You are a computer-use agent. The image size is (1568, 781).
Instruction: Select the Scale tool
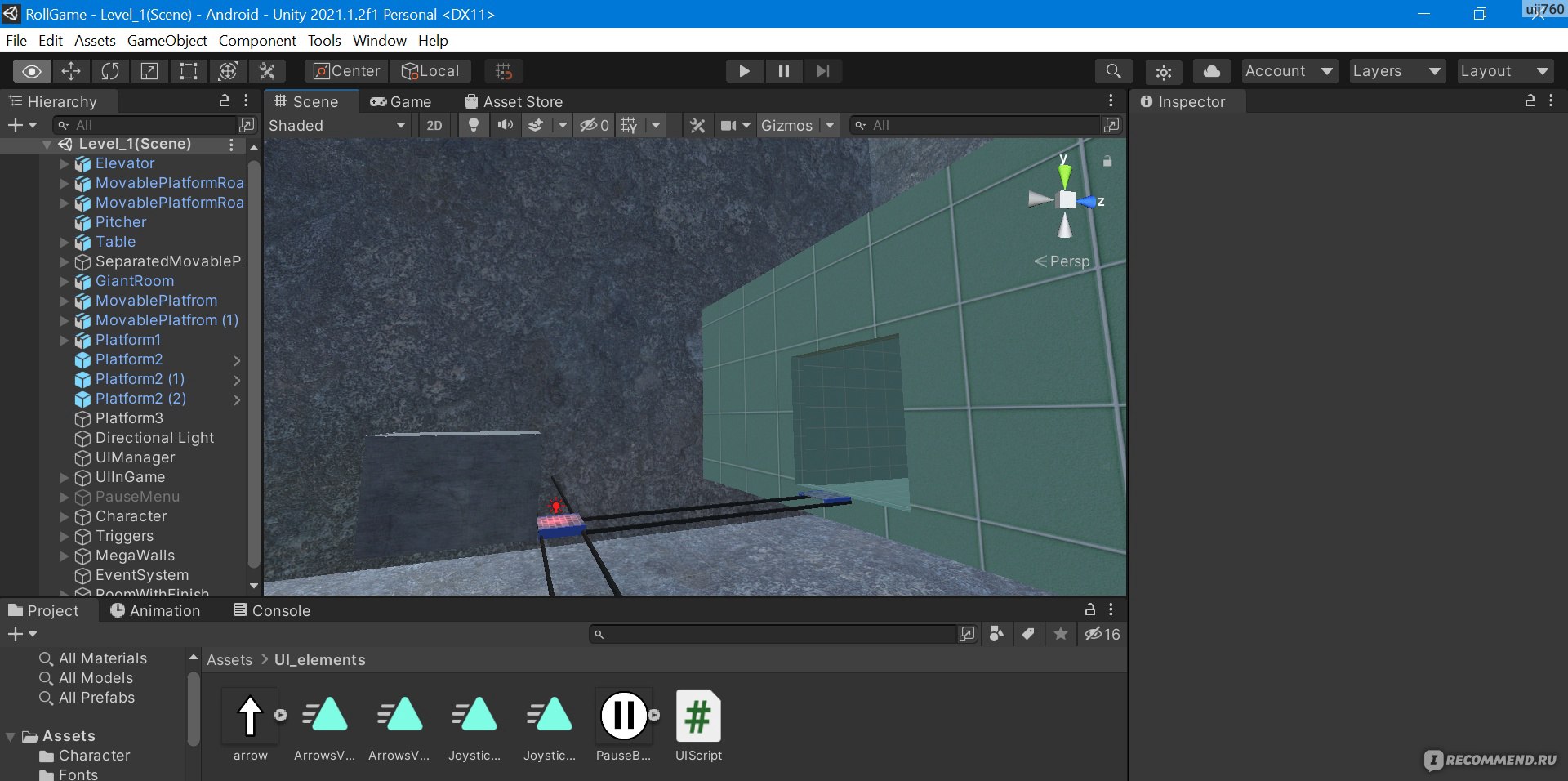149,71
